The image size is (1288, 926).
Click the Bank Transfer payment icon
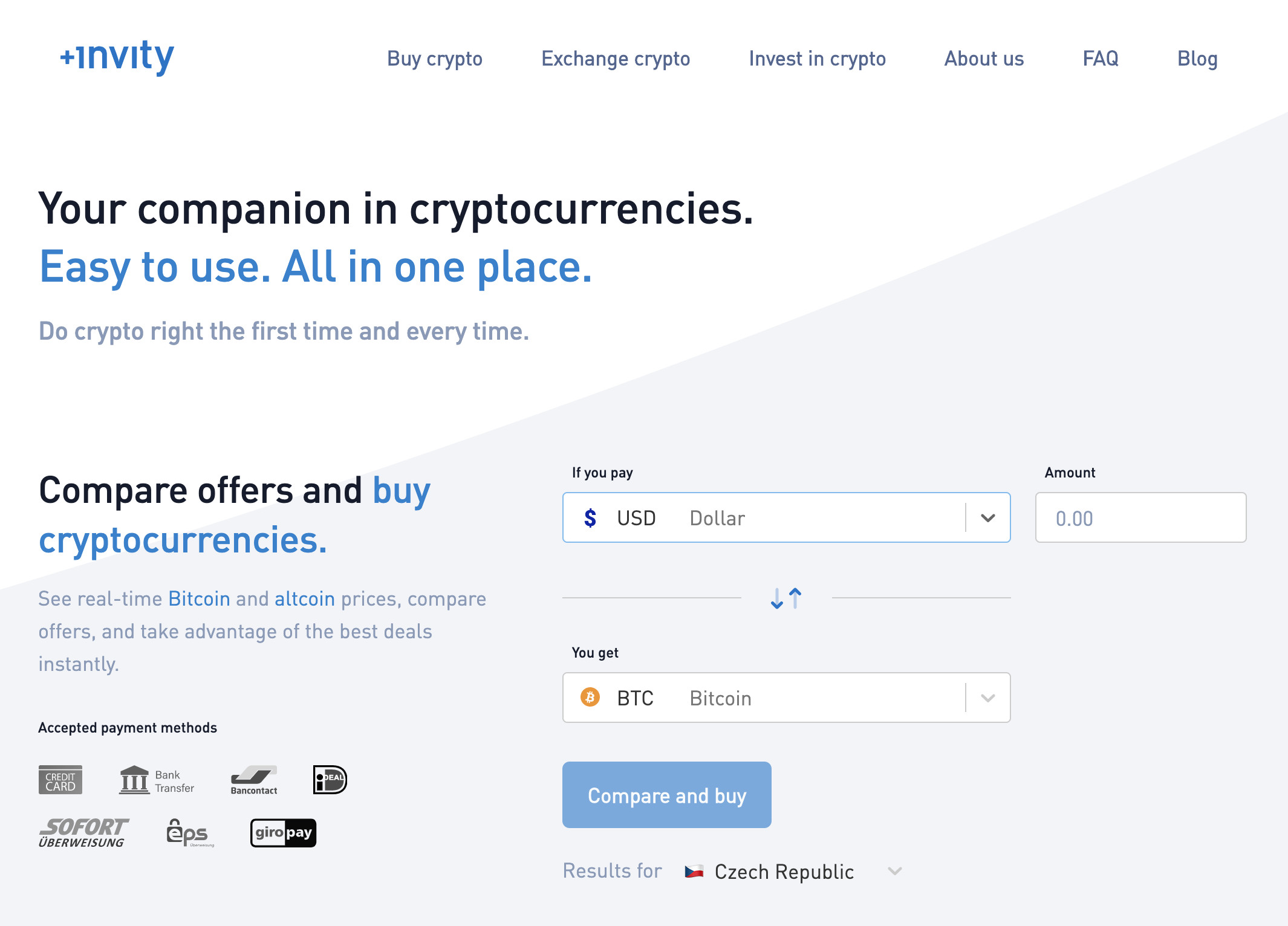tap(157, 780)
